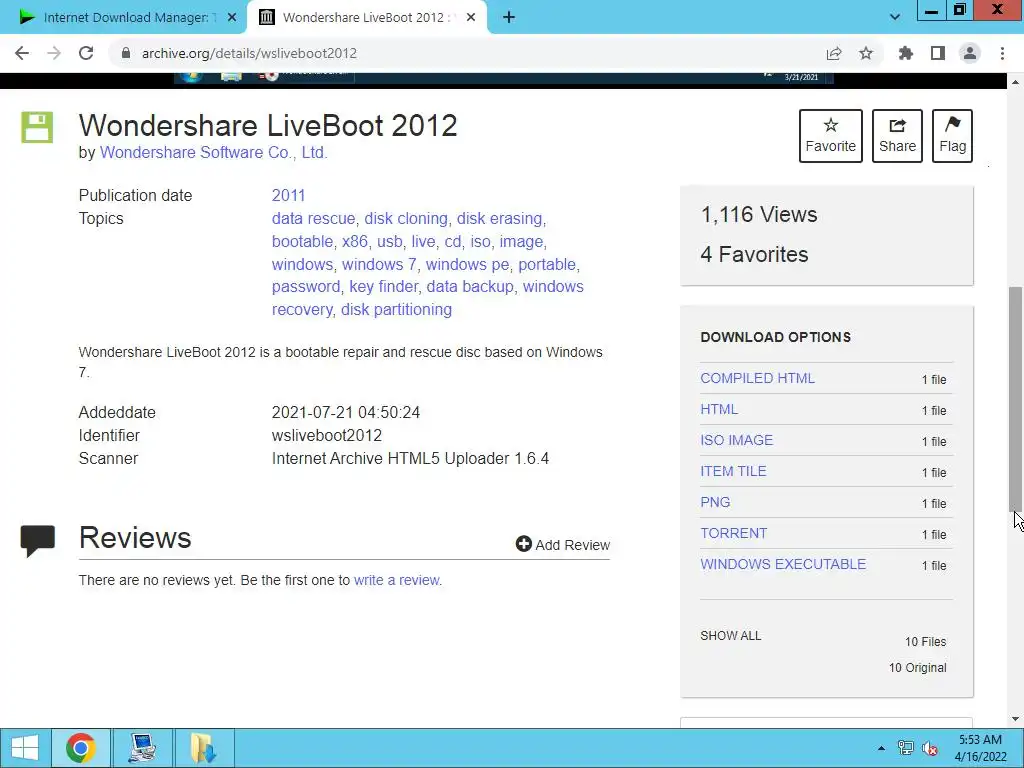Open the usb topic link
Screen dimensions: 1024x768
click(389, 242)
